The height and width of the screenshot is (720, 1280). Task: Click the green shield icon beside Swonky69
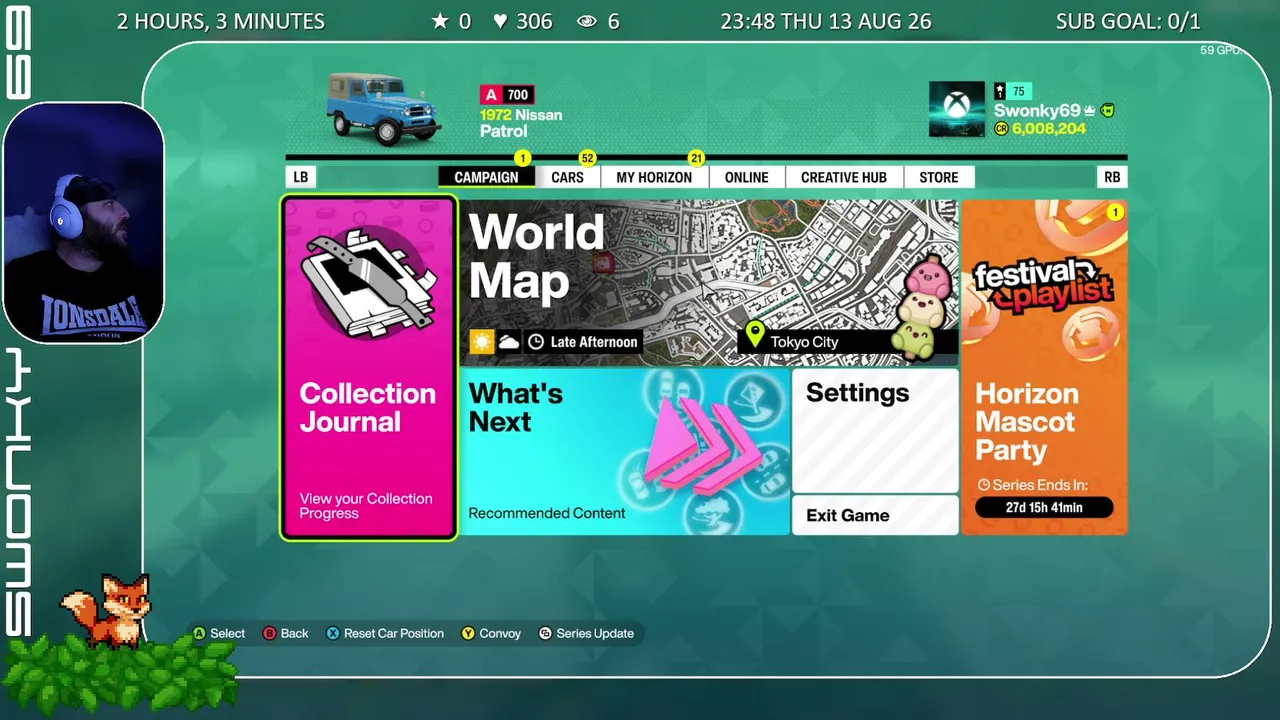[1108, 111]
